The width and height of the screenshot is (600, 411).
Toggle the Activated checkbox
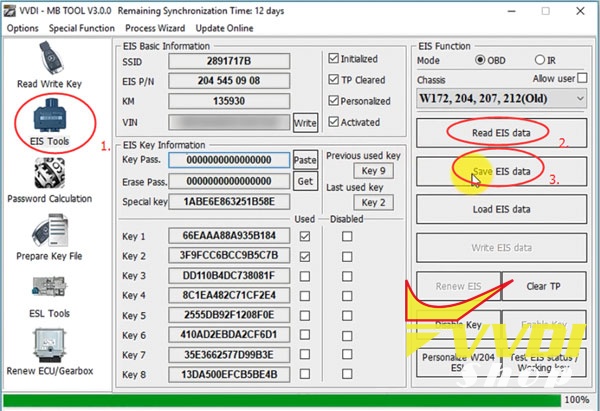(x=333, y=122)
